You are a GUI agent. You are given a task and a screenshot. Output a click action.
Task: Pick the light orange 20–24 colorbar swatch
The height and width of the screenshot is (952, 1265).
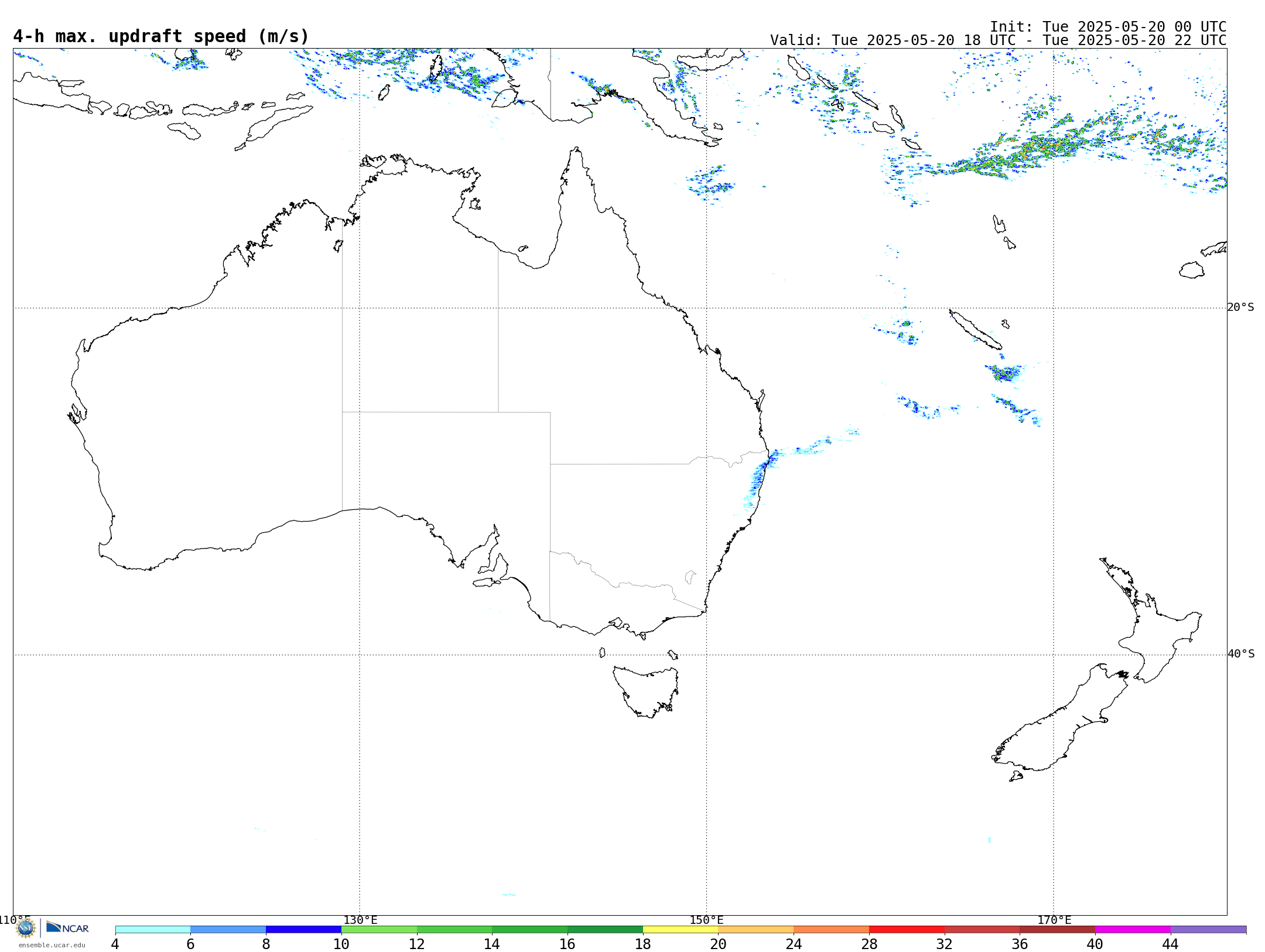coord(756,929)
